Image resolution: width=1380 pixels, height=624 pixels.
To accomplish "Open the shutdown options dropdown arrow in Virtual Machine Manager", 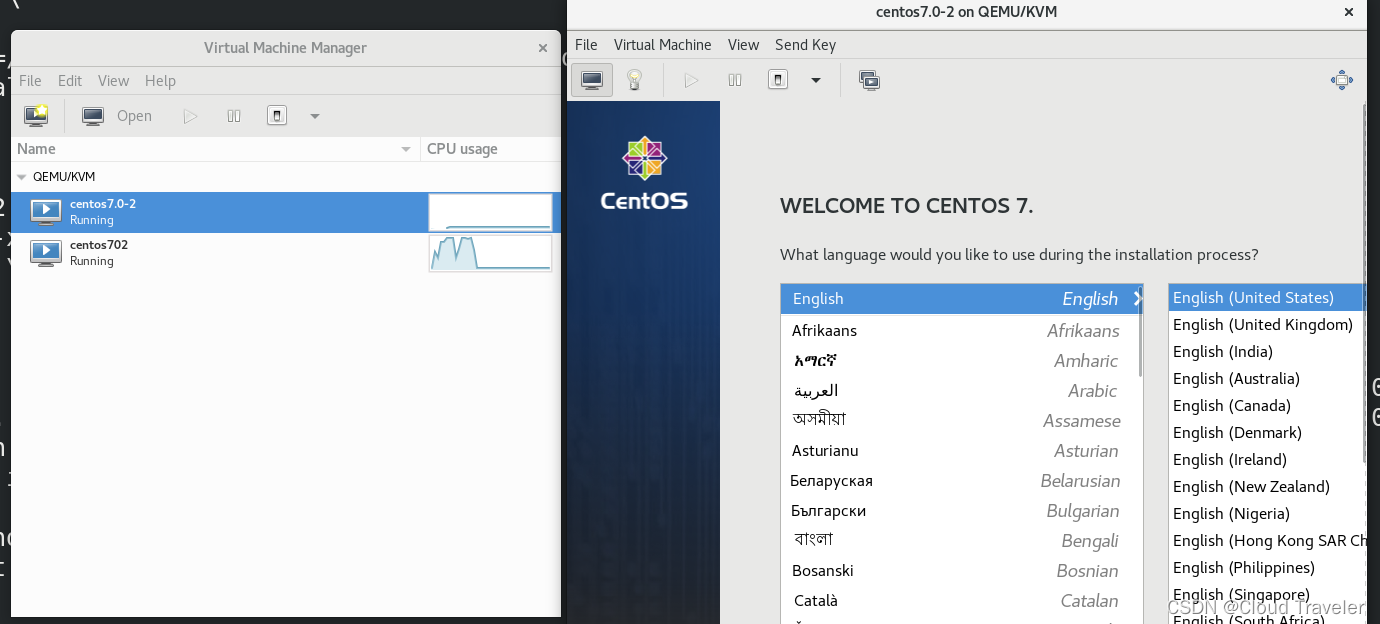I will tap(315, 116).
